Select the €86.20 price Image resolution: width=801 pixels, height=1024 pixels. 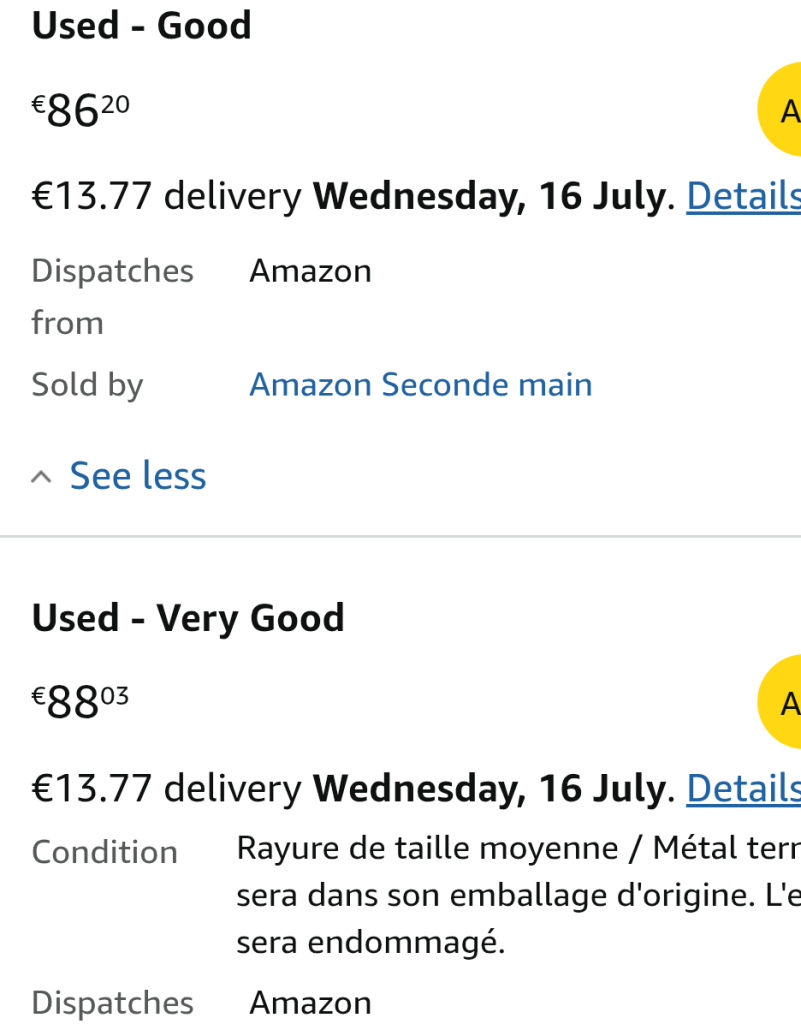pyautogui.click(x=81, y=110)
